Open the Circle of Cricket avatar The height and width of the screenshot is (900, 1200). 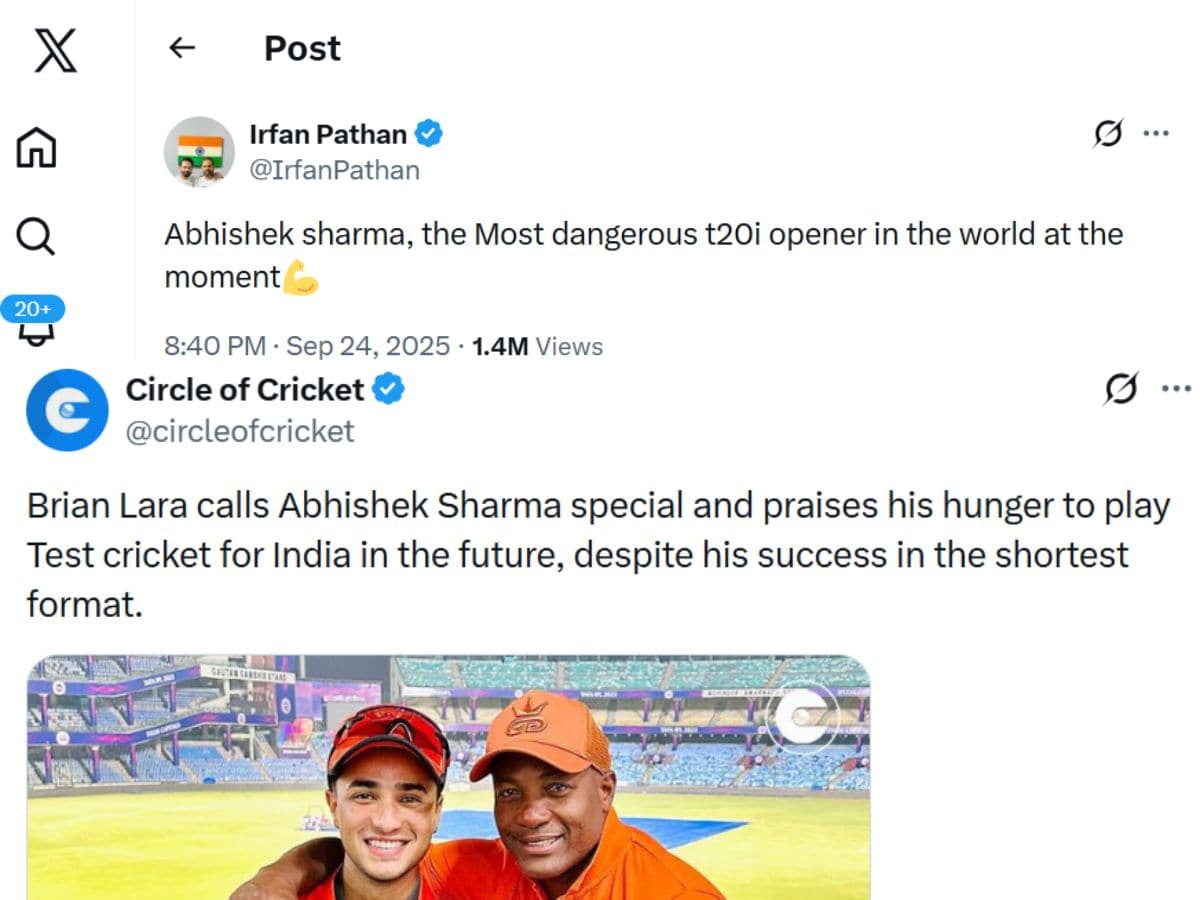(x=67, y=410)
